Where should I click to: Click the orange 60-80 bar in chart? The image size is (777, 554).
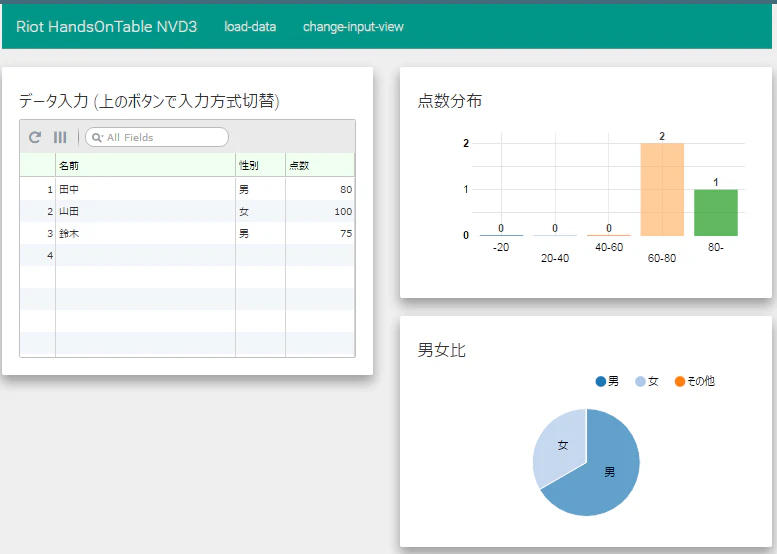tap(662, 189)
